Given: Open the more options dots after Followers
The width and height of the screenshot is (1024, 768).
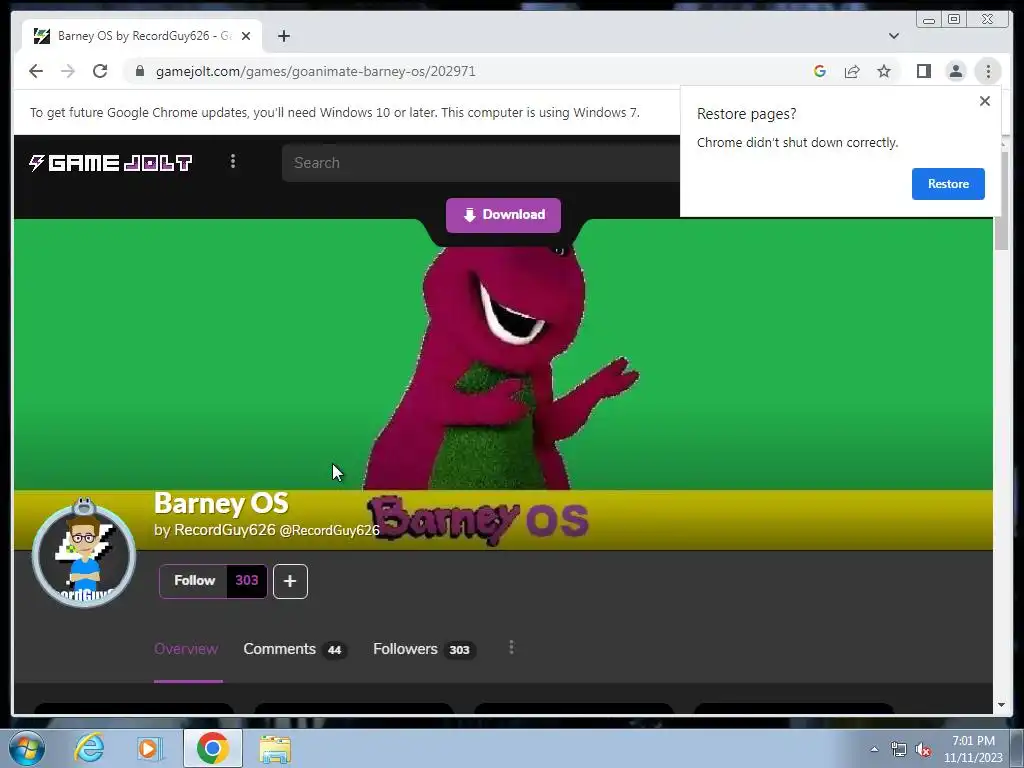Looking at the screenshot, I should [x=511, y=647].
